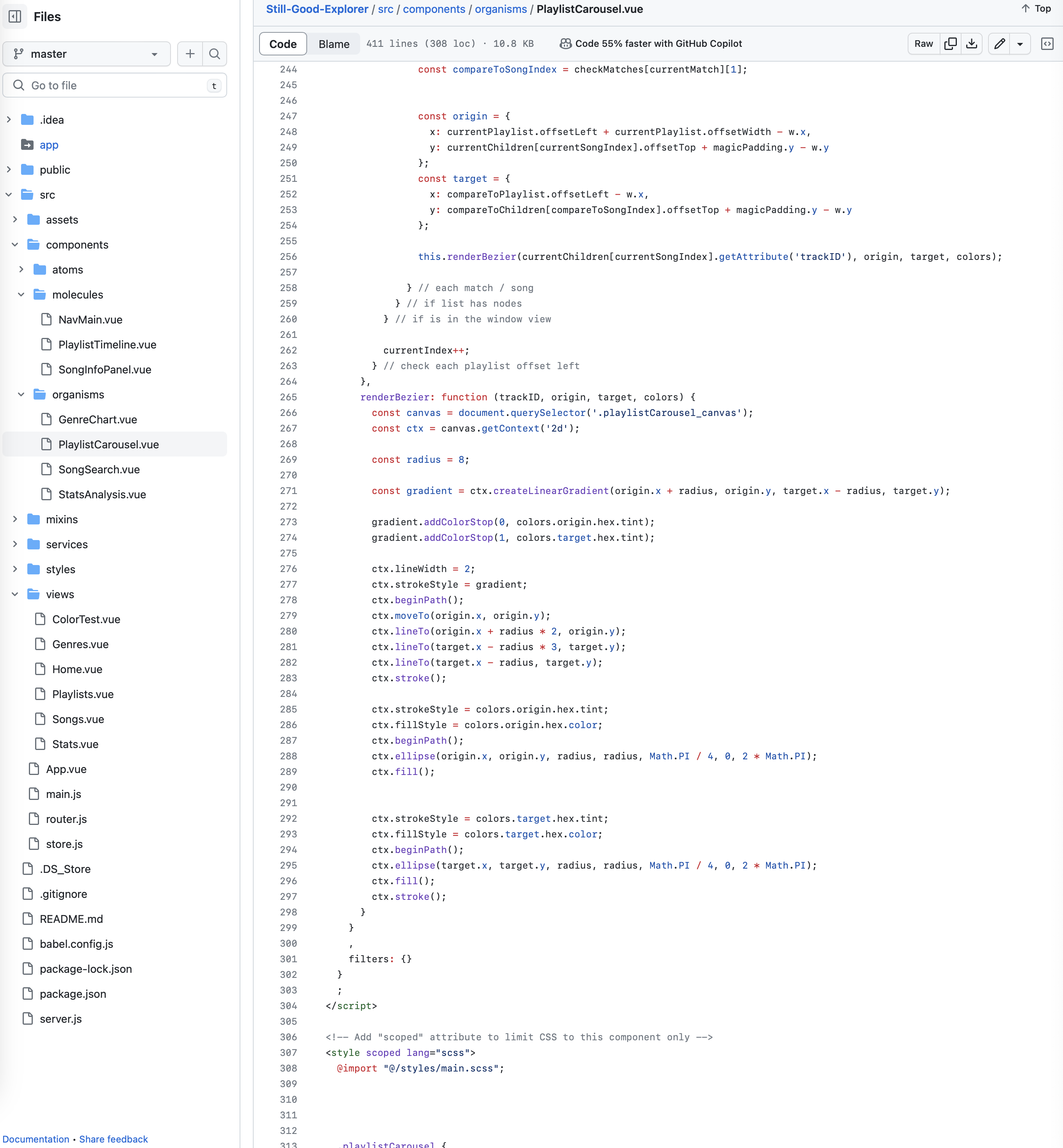
Task: Open the master branch selector
Action: (87, 53)
